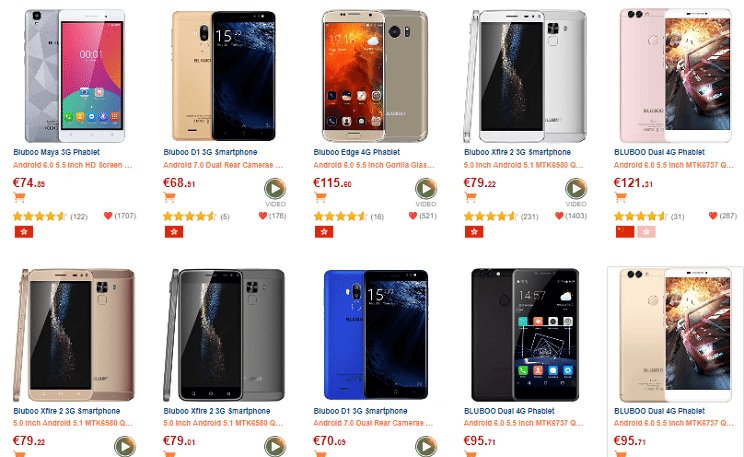Click the China flag under pink BLUBOO Dual
The height and width of the screenshot is (457, 744).
point(625,232)
